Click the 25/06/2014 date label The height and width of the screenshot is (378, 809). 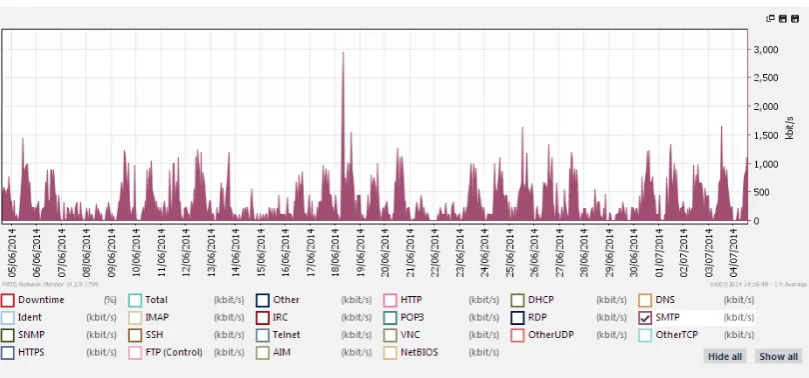(510, 253)
